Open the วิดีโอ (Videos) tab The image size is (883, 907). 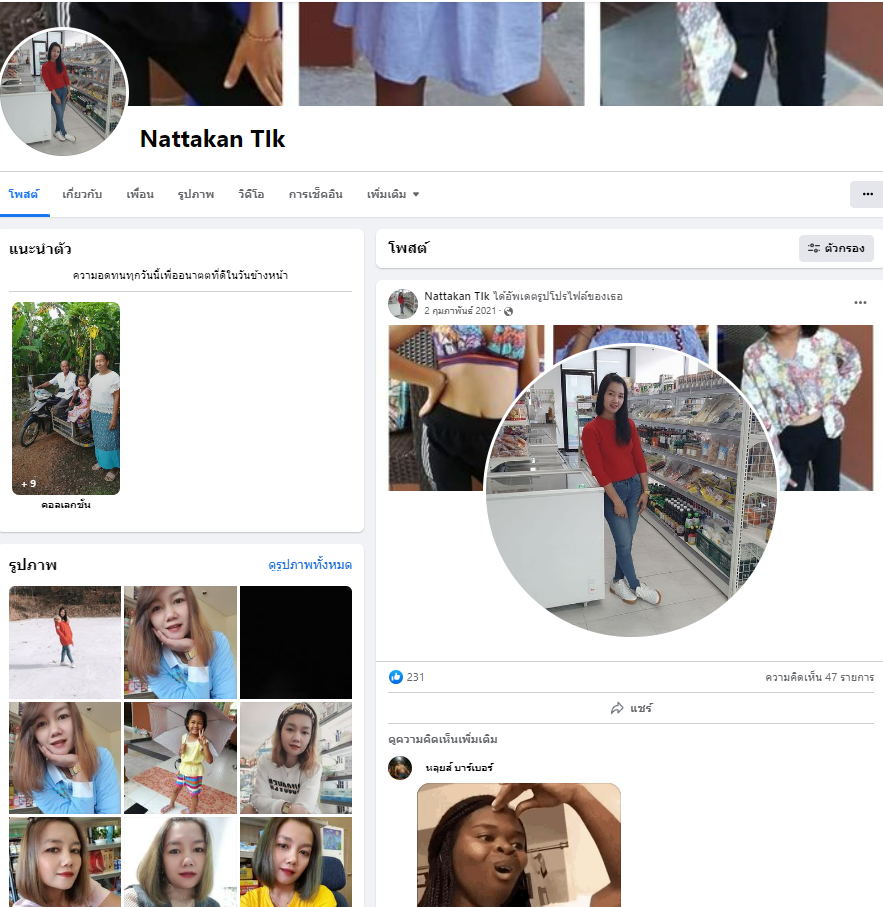point(251,194)
